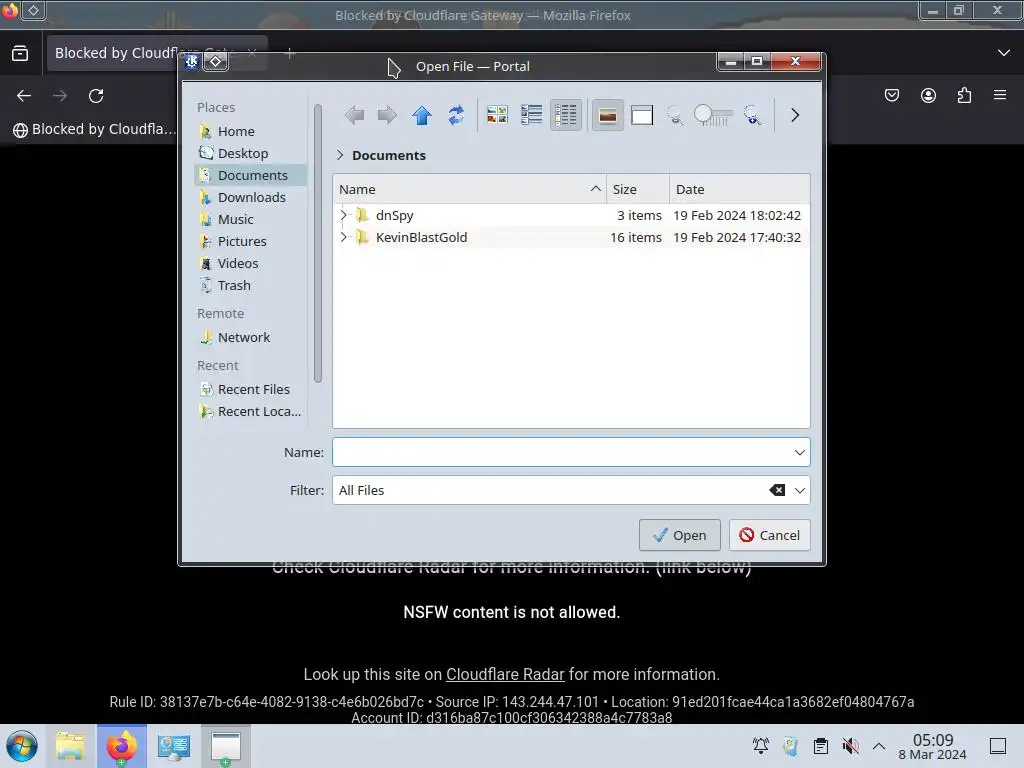This screenshot has height=768, width=1024.
Task: Cancel the Open File dialog
Action: click(769, 535)
